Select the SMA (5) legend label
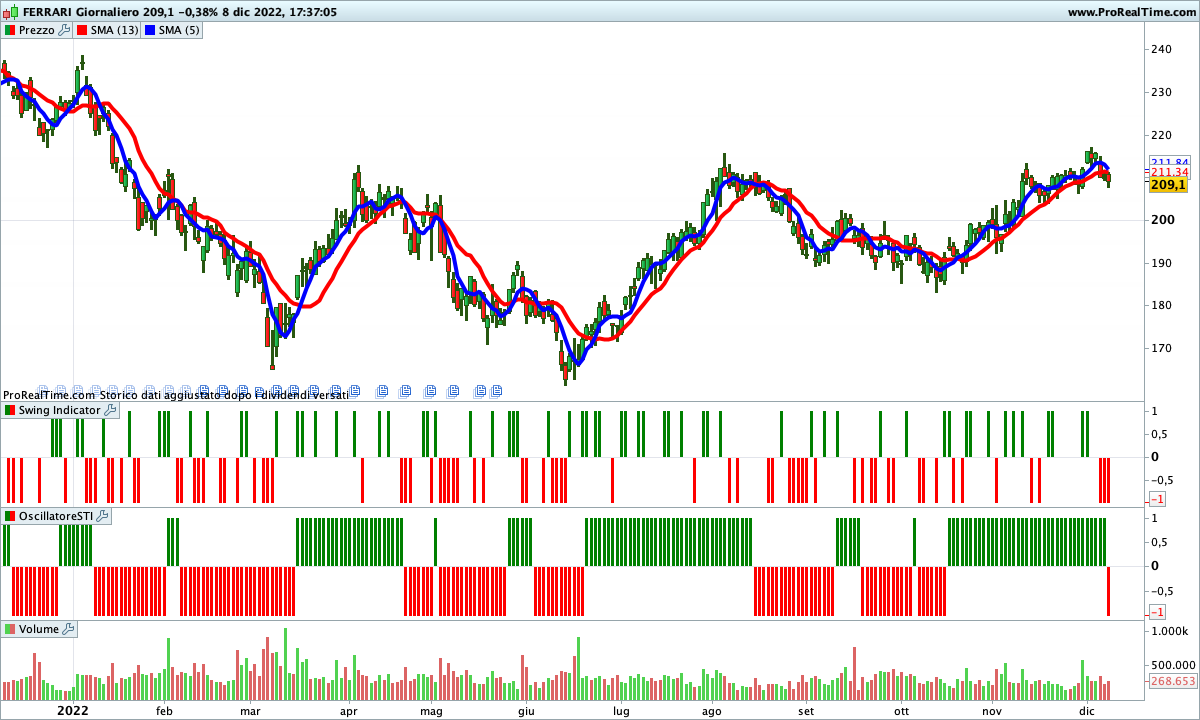Image resolution: width=1200 pixels, height=720 pixels. 180,30
